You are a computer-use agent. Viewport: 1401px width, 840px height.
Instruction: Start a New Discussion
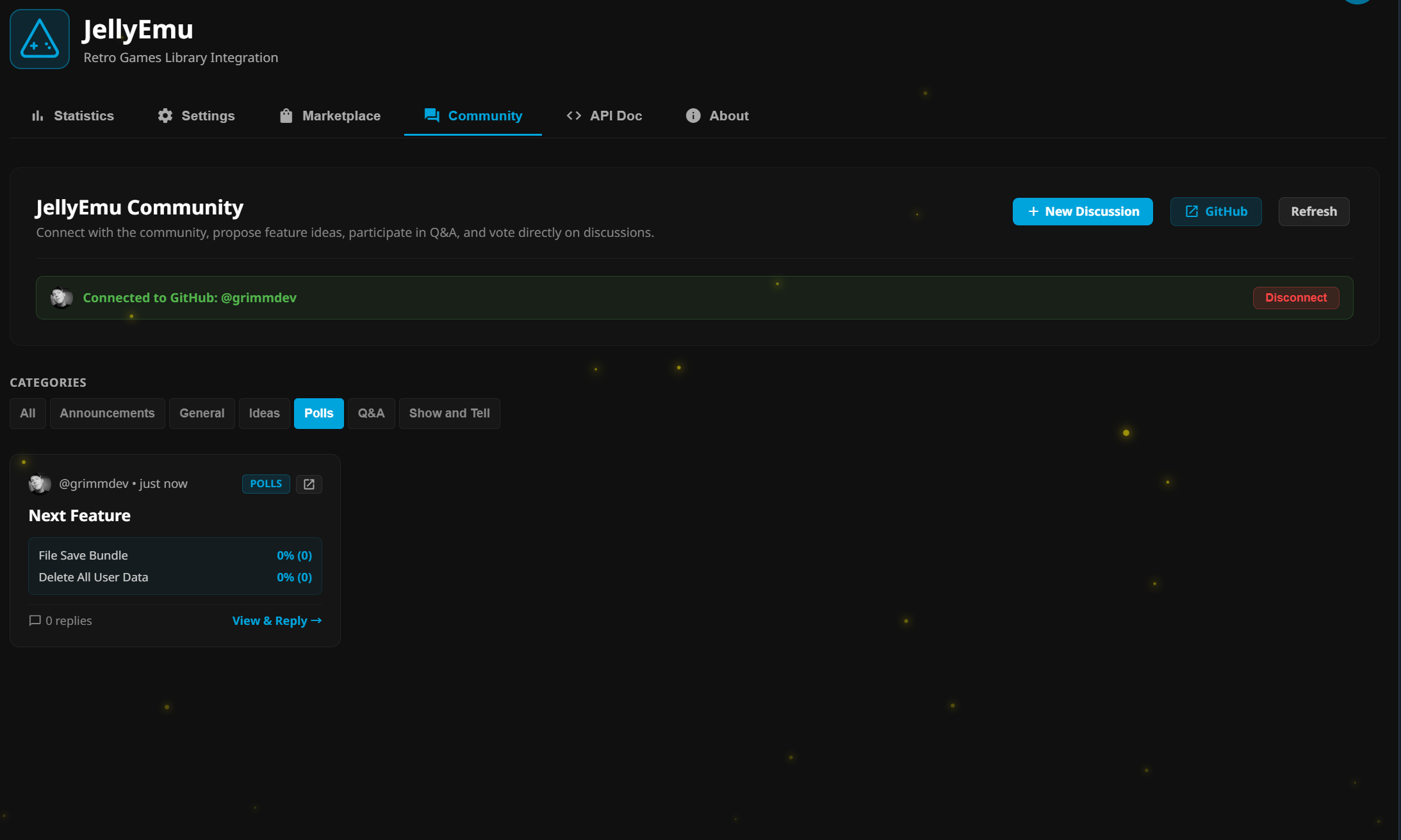click(x=1083, y=212)
